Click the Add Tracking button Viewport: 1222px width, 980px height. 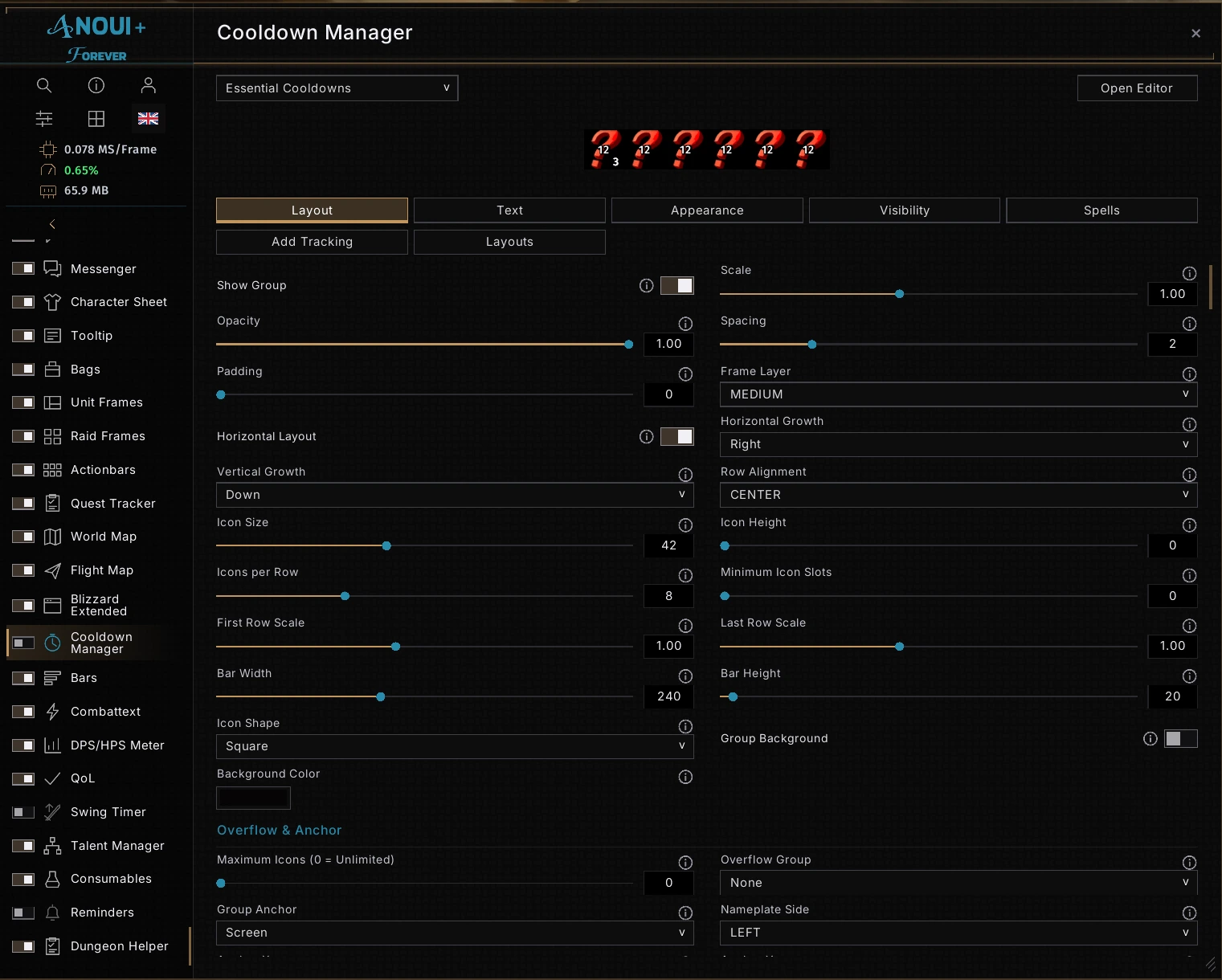[x=312, y=242]
